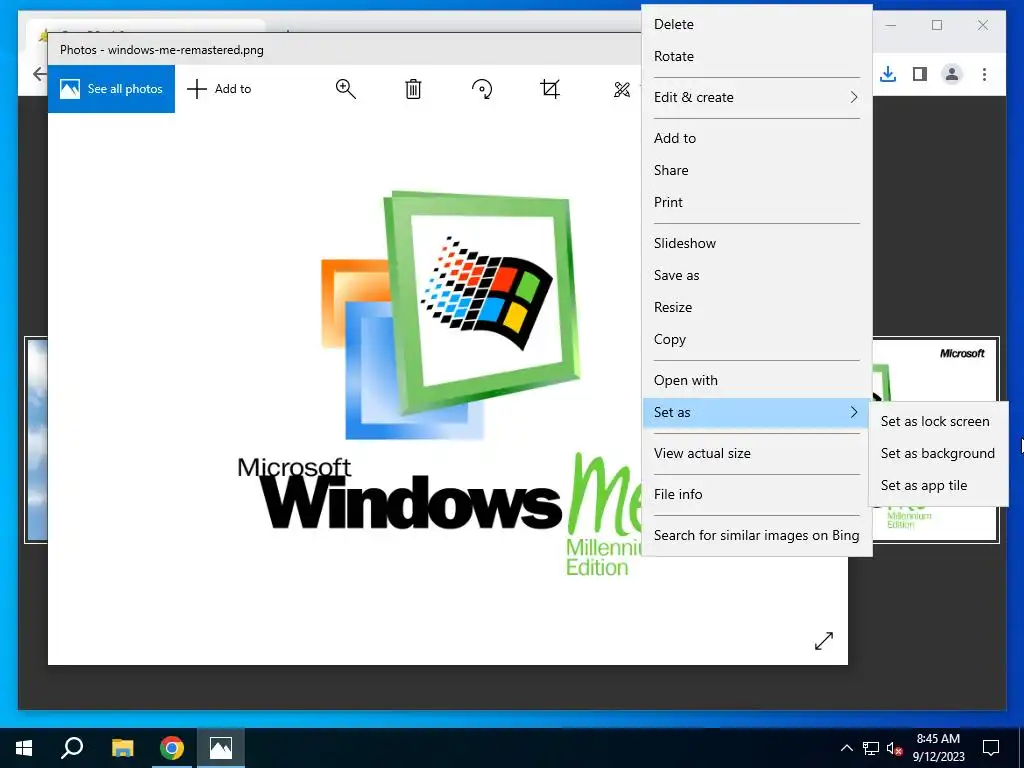
Task: Expand the Edit & create submenu
Action: pos(757,97)
